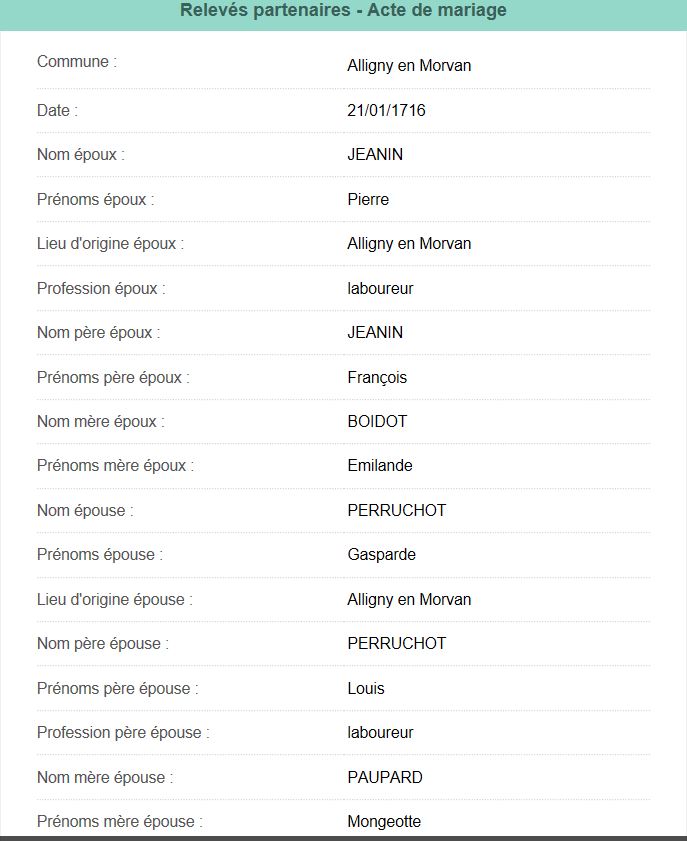Click the "Profession époux :" label
The width and height of the screenshot is (687, 841).
click(x=101, y=289)
